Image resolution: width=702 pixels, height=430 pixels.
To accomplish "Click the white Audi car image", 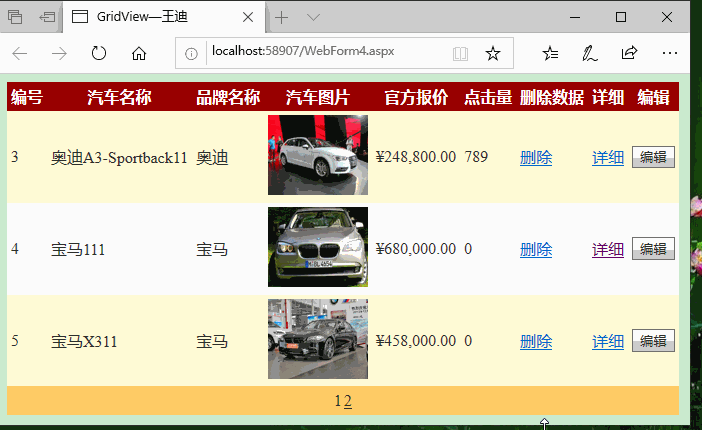I will 318,155.
